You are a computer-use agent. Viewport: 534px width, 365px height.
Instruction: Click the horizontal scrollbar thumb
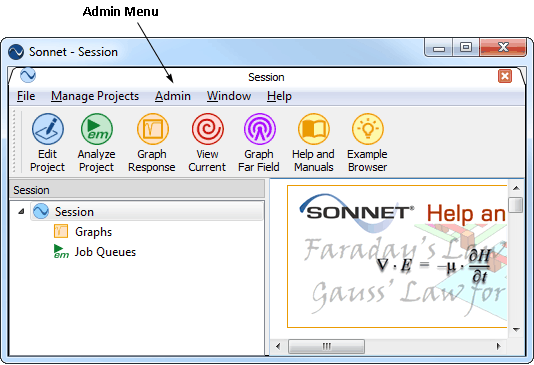click(326, 347)
